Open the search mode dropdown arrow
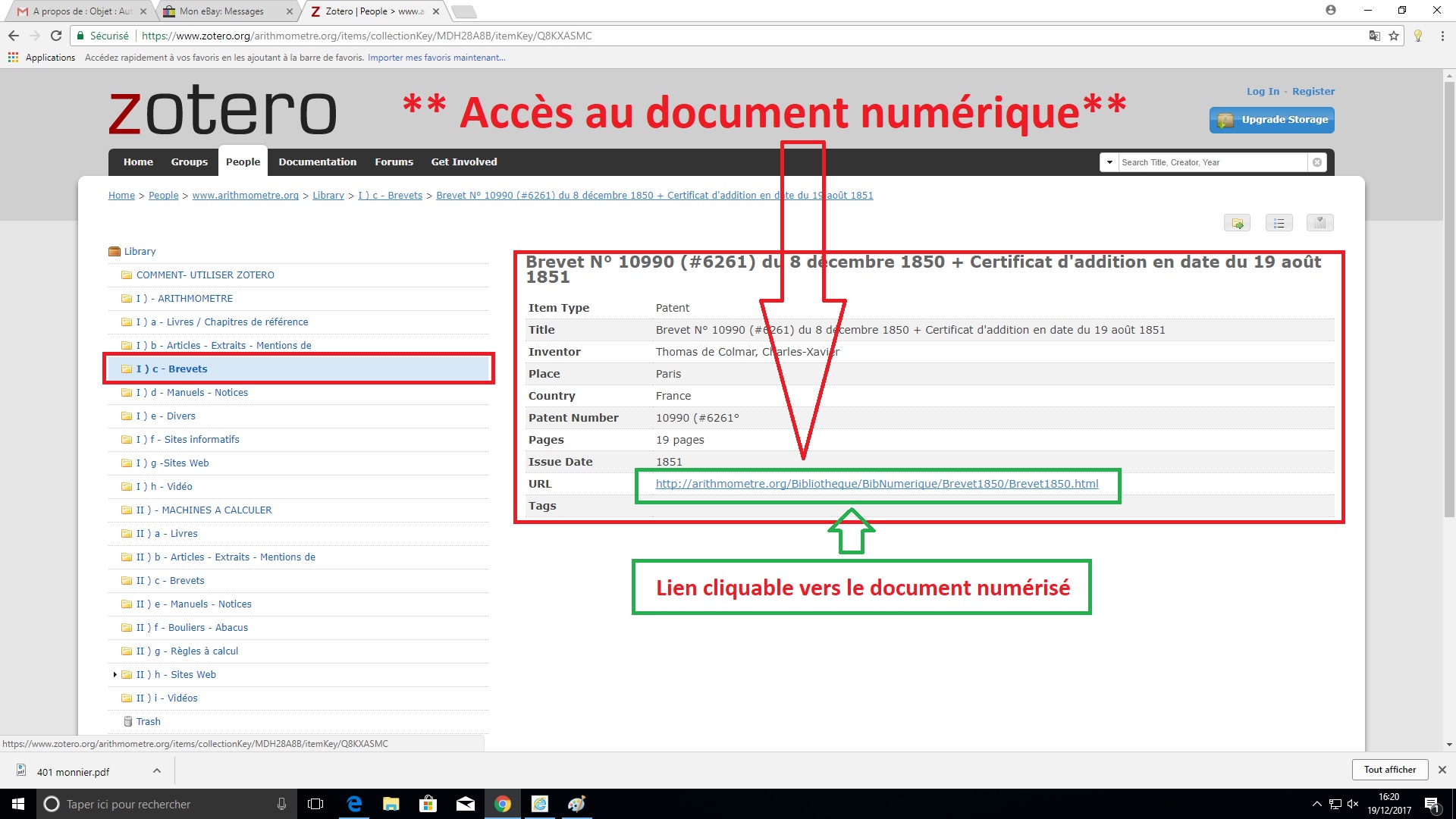Screen dimensions: 1456x819 click(x=1109, y=162)
